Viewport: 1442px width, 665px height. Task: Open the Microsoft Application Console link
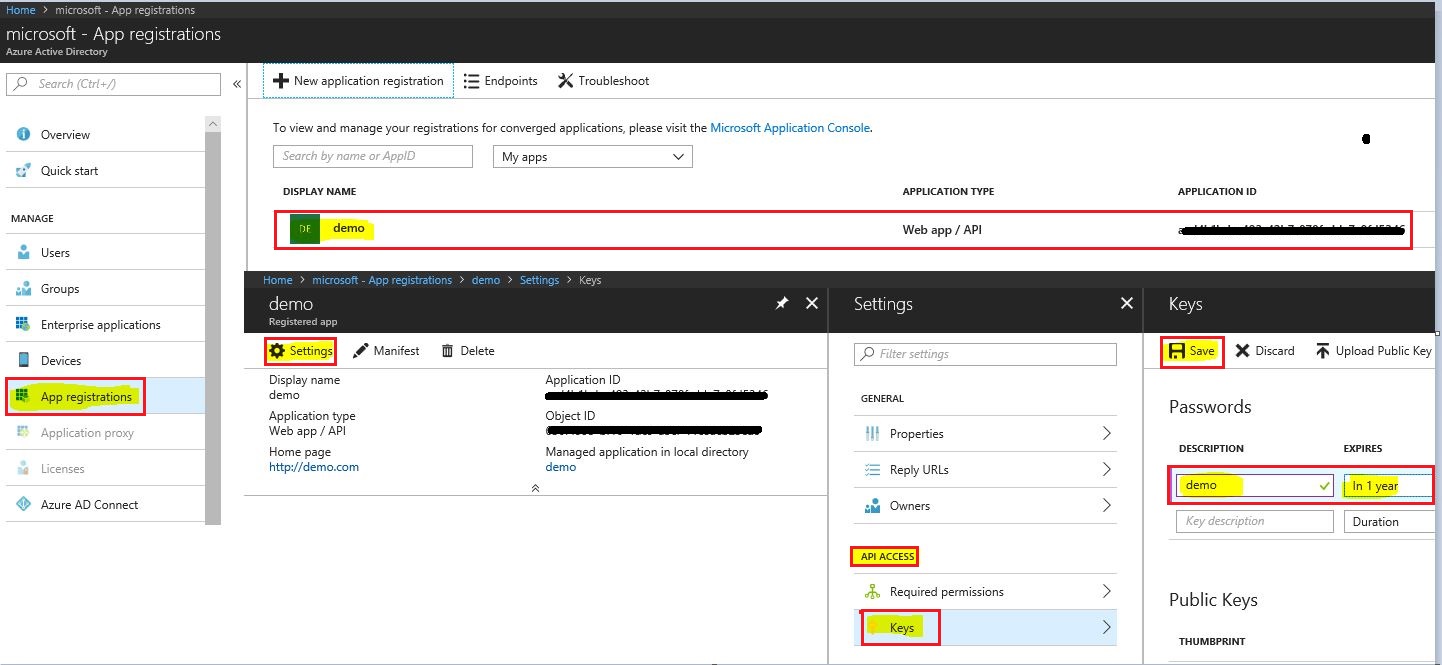click(x=790, y=128)
